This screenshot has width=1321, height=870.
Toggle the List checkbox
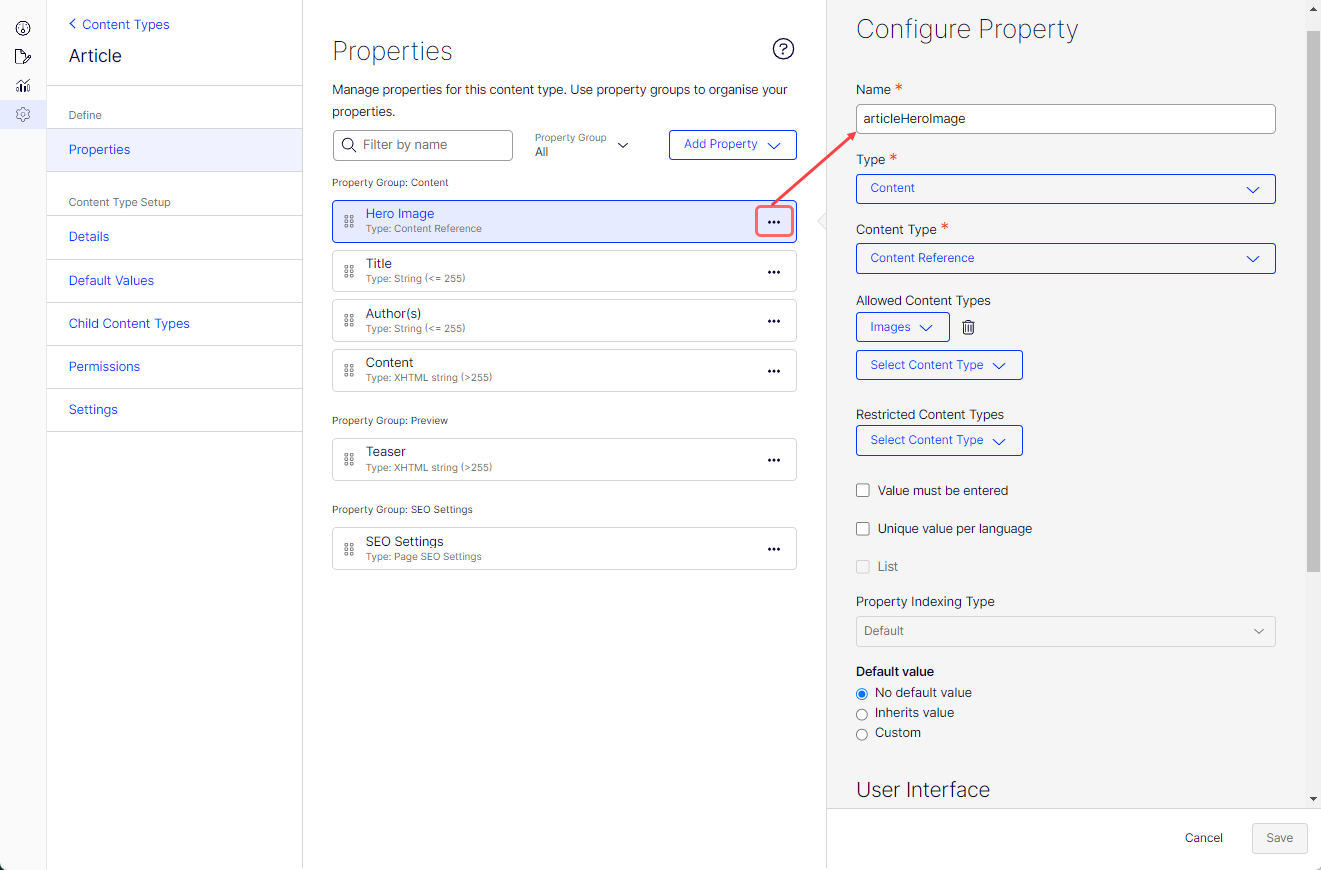[863, 567]
